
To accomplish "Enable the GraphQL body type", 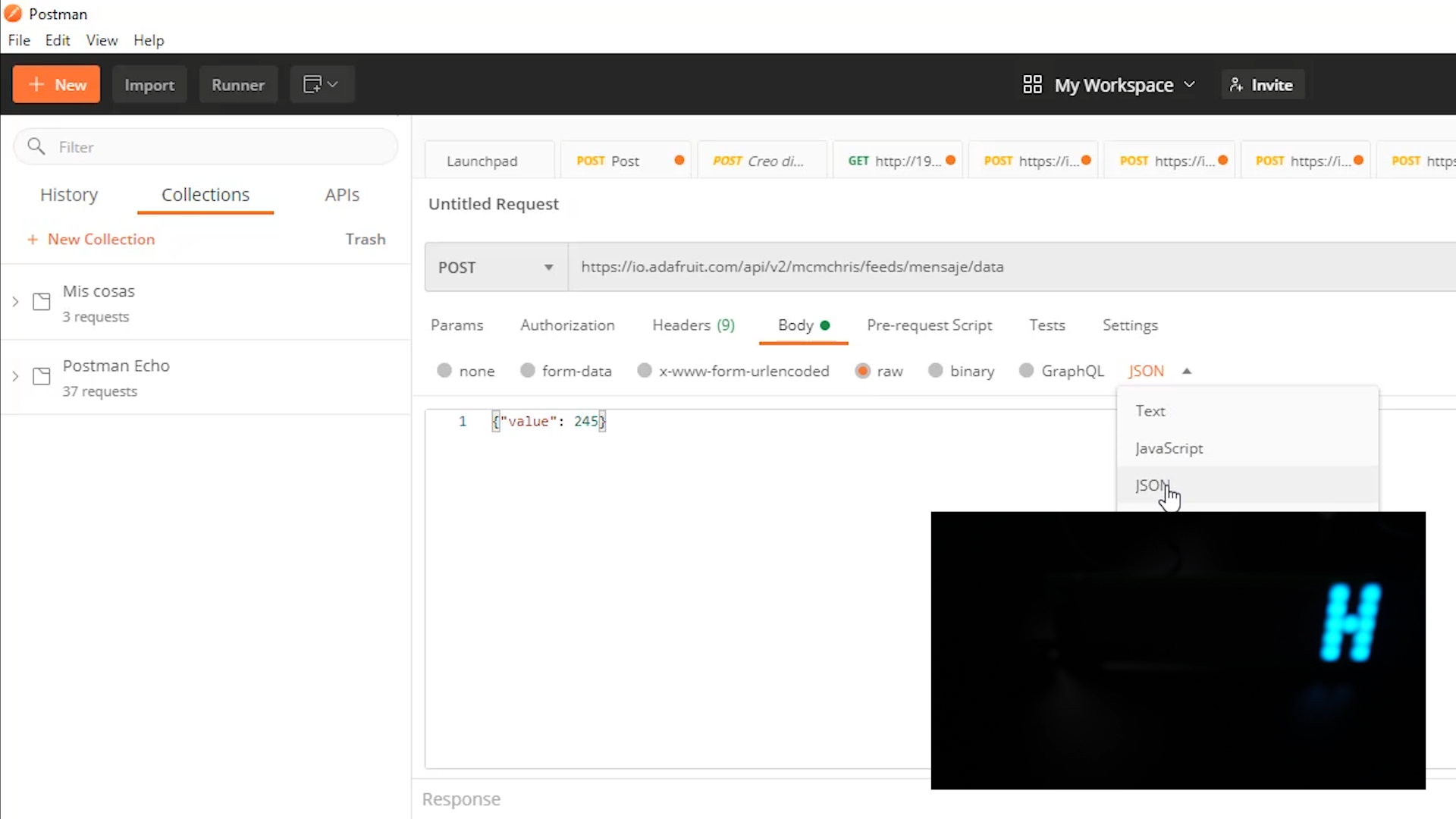I will pyautogui.click(x=1026, y=371).
